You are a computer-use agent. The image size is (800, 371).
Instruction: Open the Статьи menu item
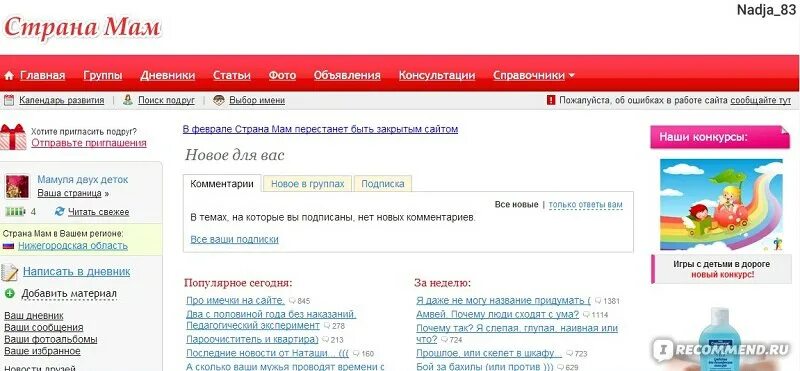click(232, 76)
